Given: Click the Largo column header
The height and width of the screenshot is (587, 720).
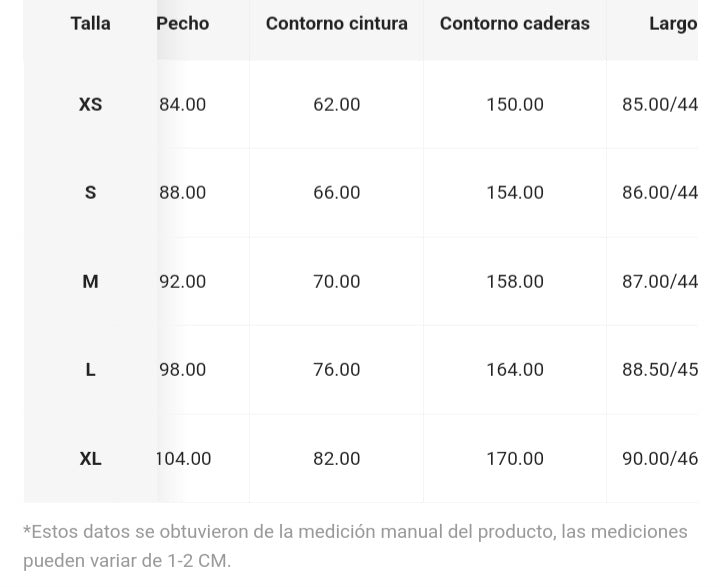Looking at the screenshot, I should point(673,24).
